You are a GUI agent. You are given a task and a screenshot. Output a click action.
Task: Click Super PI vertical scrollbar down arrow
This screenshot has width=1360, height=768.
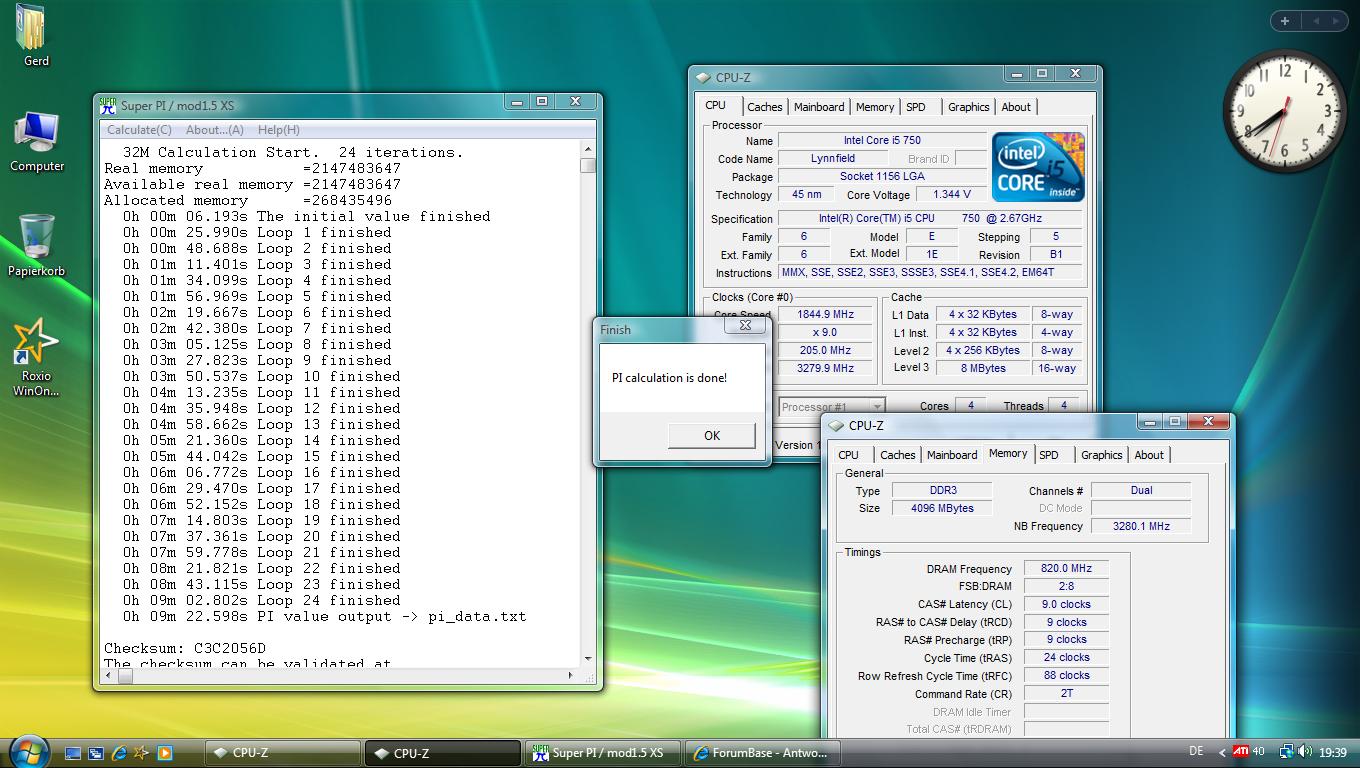point(588,658)
